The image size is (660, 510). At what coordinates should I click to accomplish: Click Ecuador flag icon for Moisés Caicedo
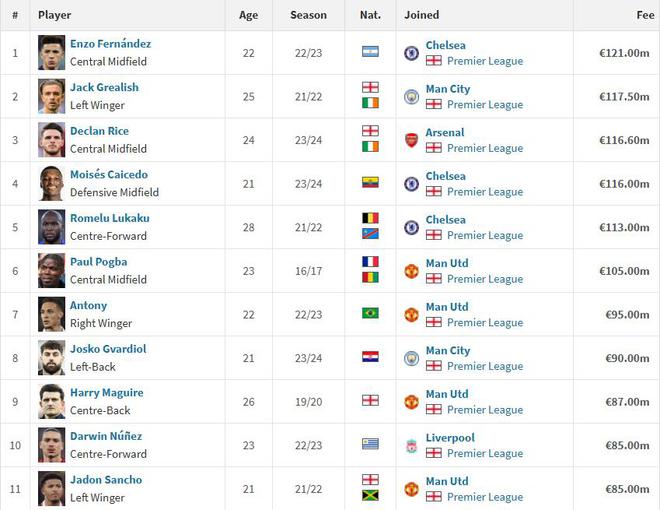370,183
